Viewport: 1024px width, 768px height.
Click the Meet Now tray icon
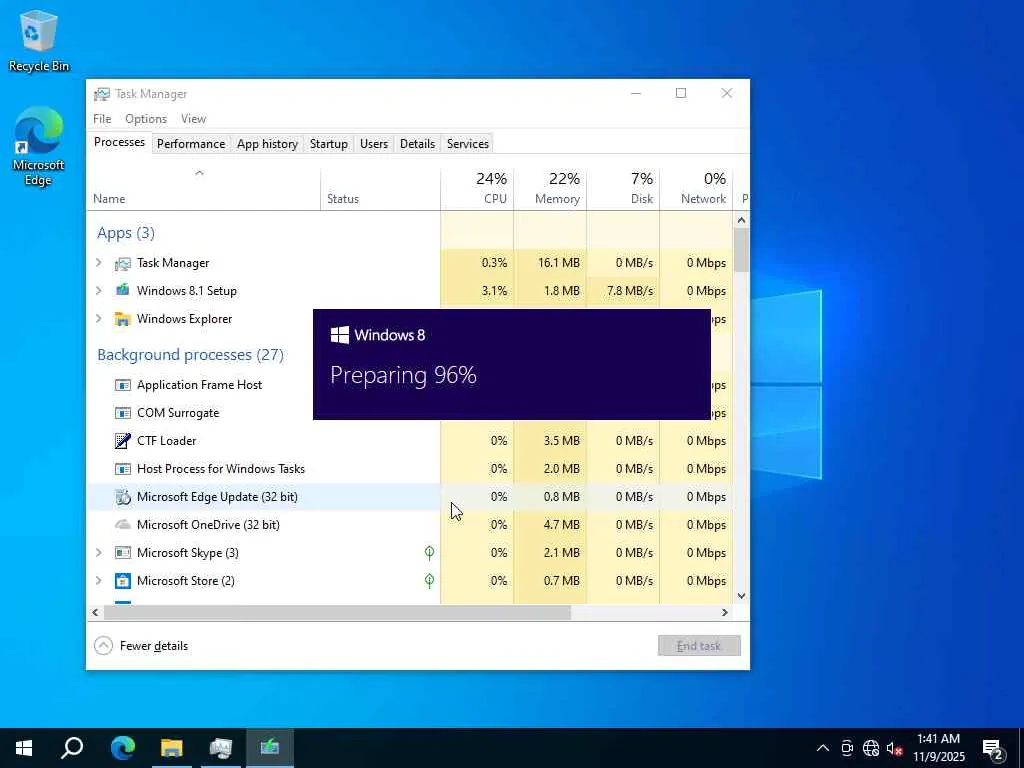click(847, 748)
